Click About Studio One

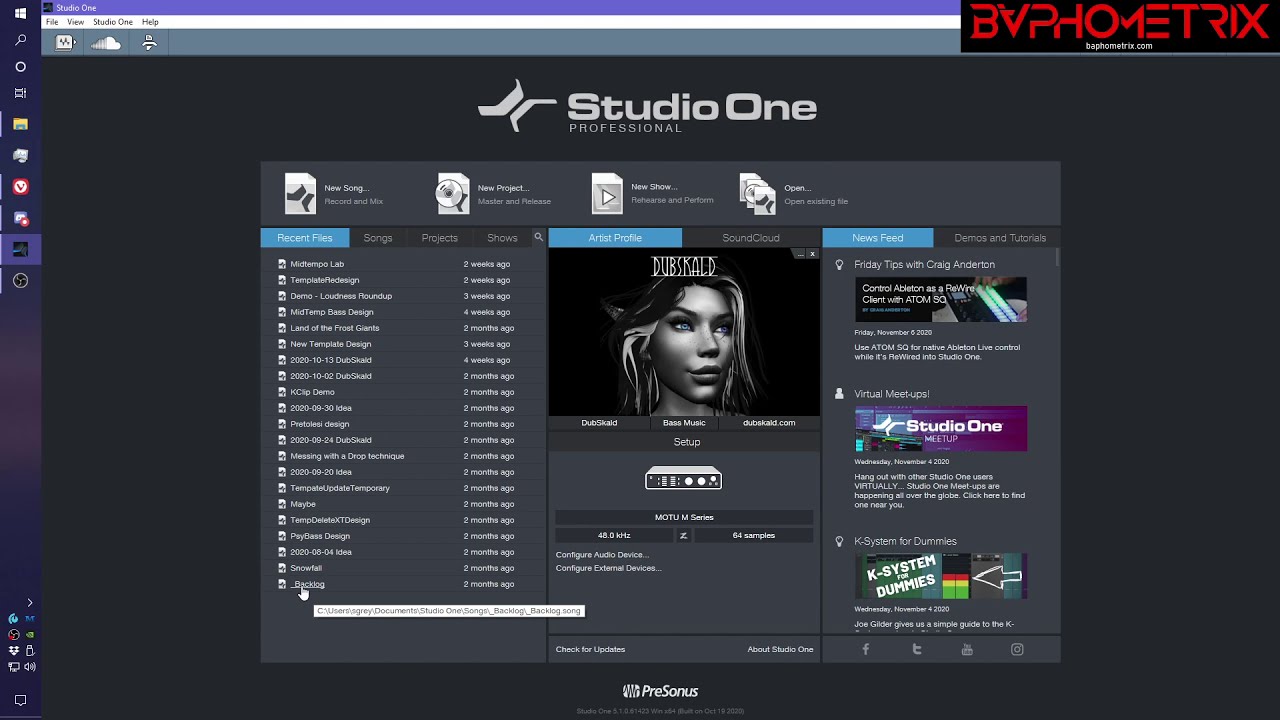click(780, 649)
